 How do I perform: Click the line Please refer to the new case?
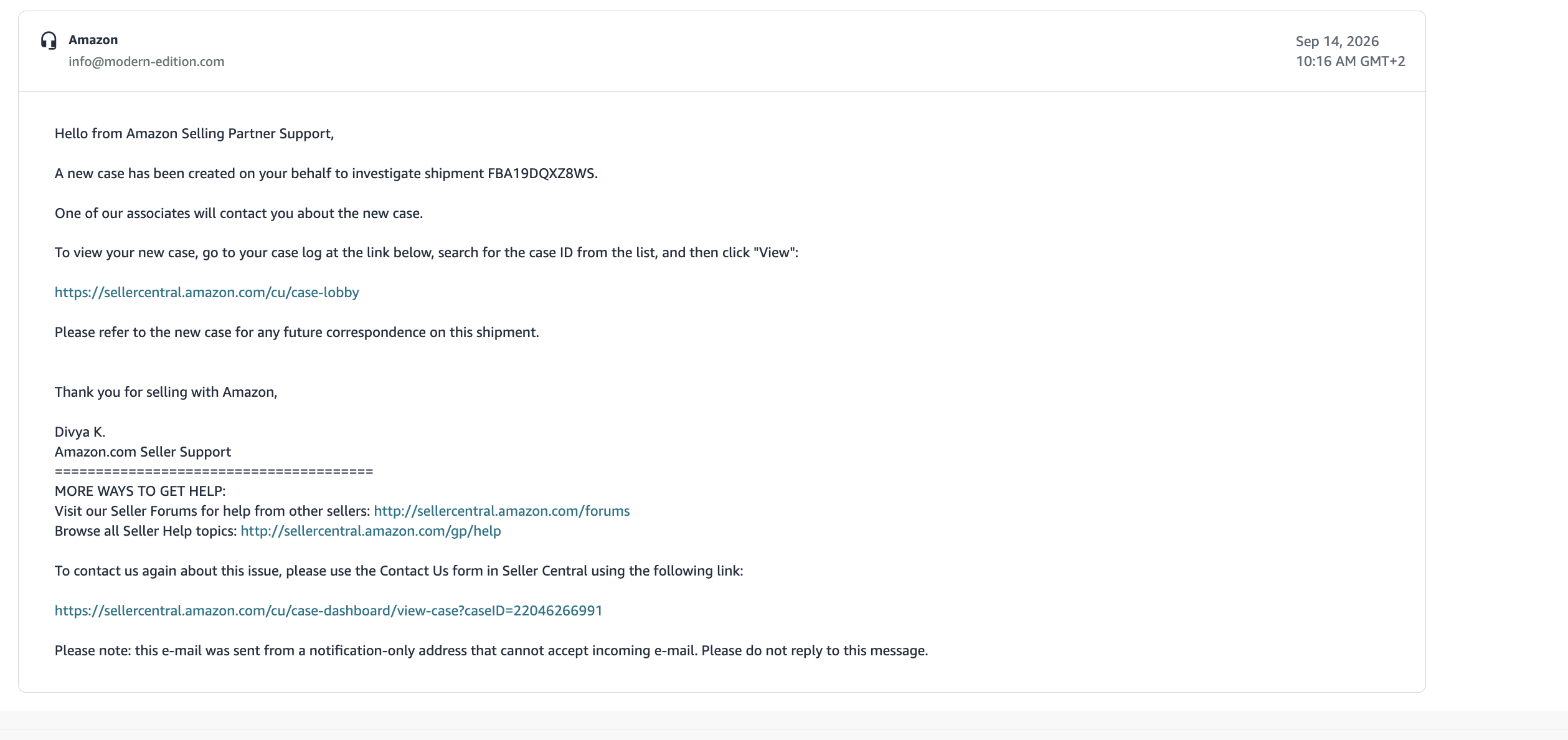tap(297, 332)
